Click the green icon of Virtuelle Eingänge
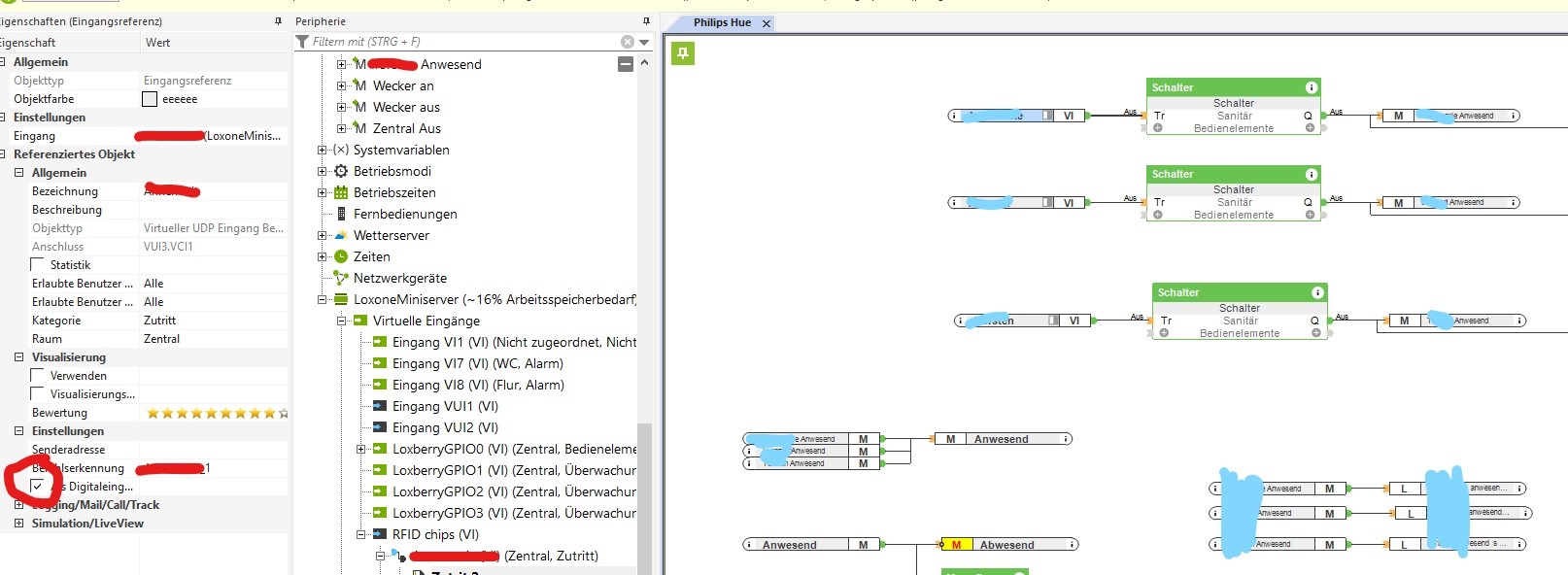 point(360,321)
